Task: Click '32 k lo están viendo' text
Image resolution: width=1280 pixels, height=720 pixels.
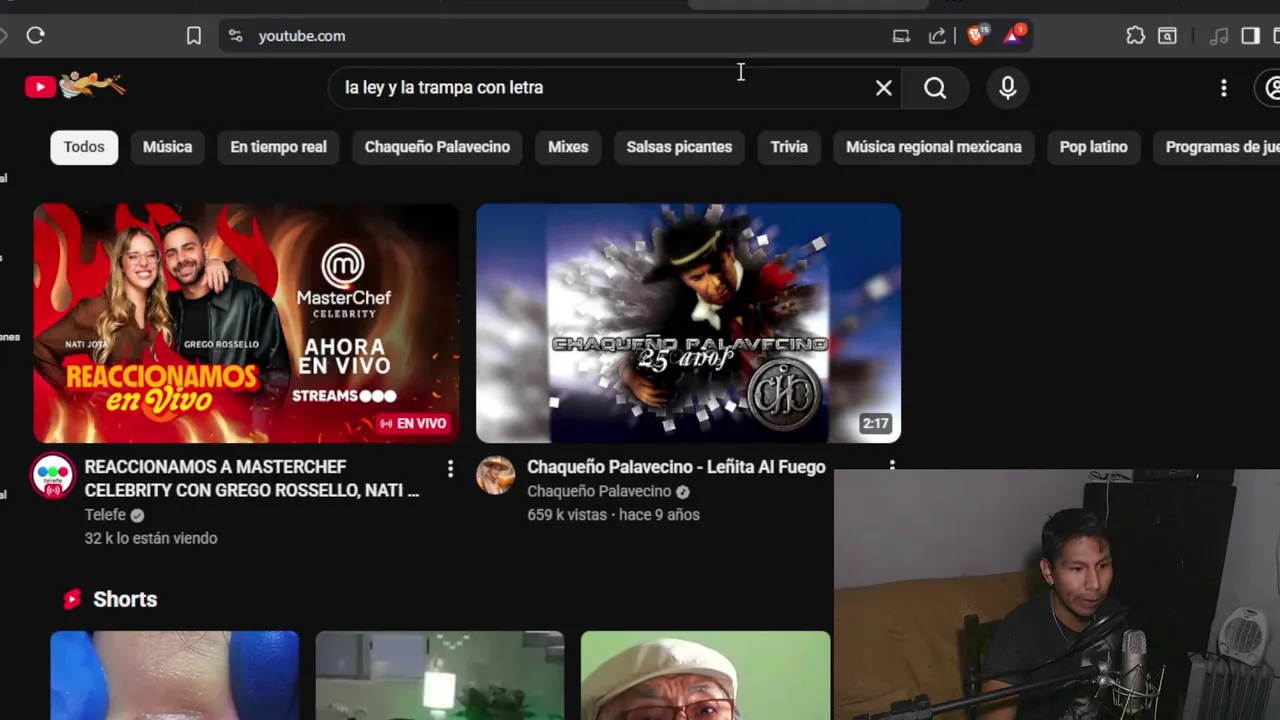Action: click(x=151, y=538)
